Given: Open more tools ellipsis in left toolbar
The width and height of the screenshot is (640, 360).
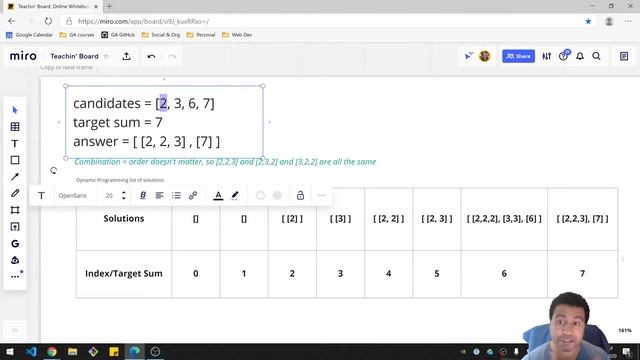Looking at the screenshot, I should [x=15, y=276].
